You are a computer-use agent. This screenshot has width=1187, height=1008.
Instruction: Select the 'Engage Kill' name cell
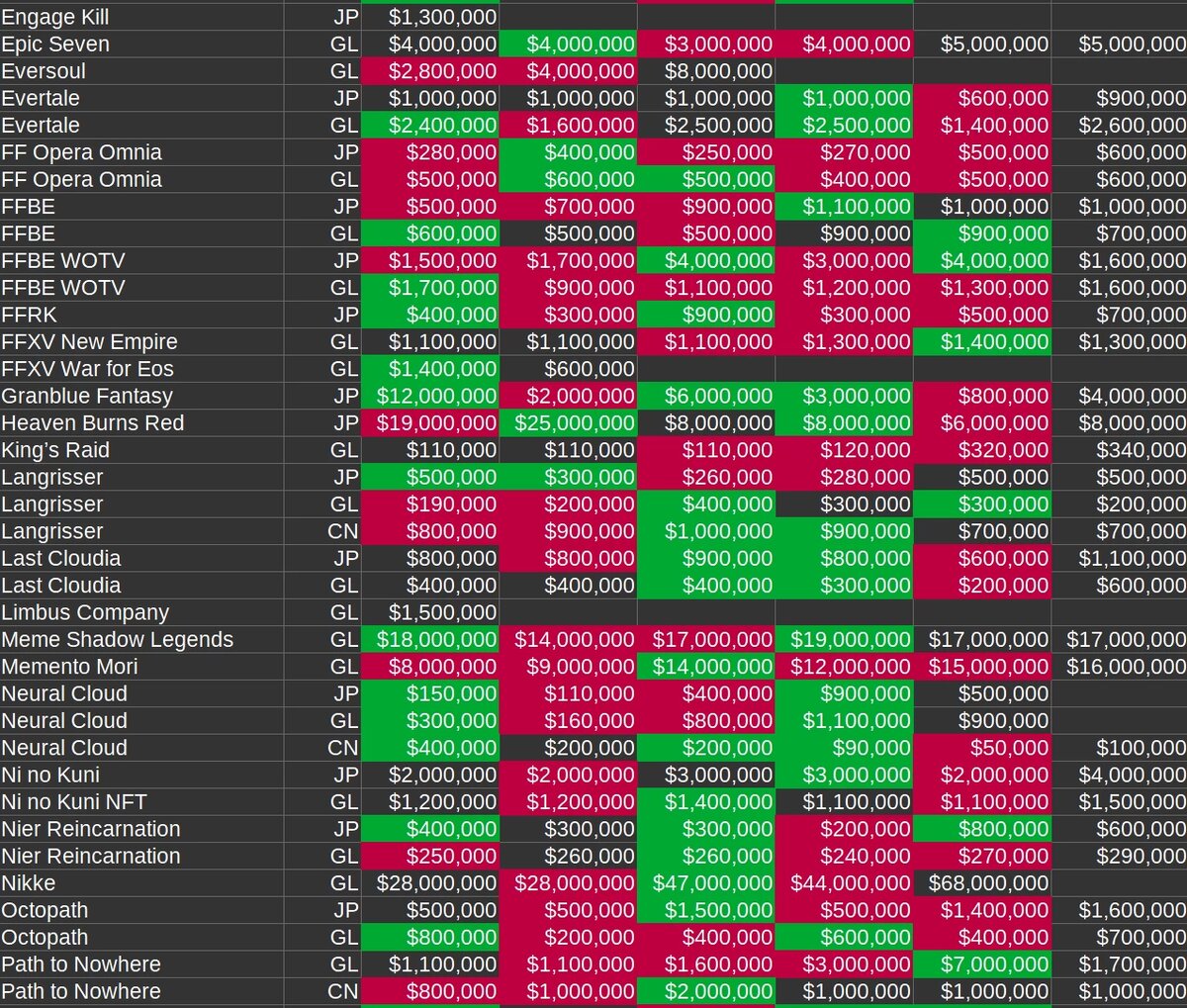pos(141,17)
